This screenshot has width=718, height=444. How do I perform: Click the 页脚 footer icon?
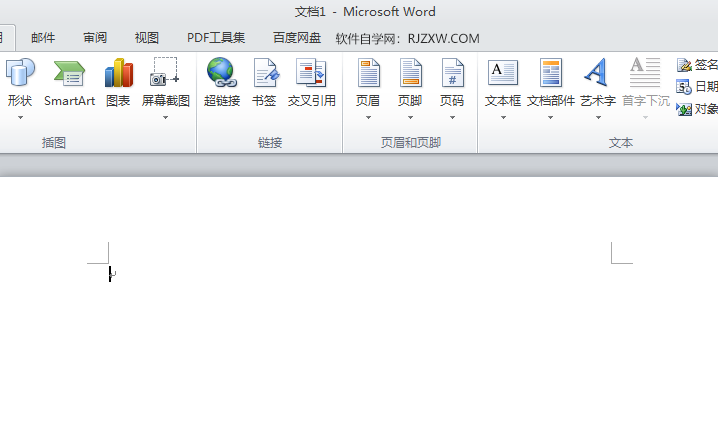[411, 73]
